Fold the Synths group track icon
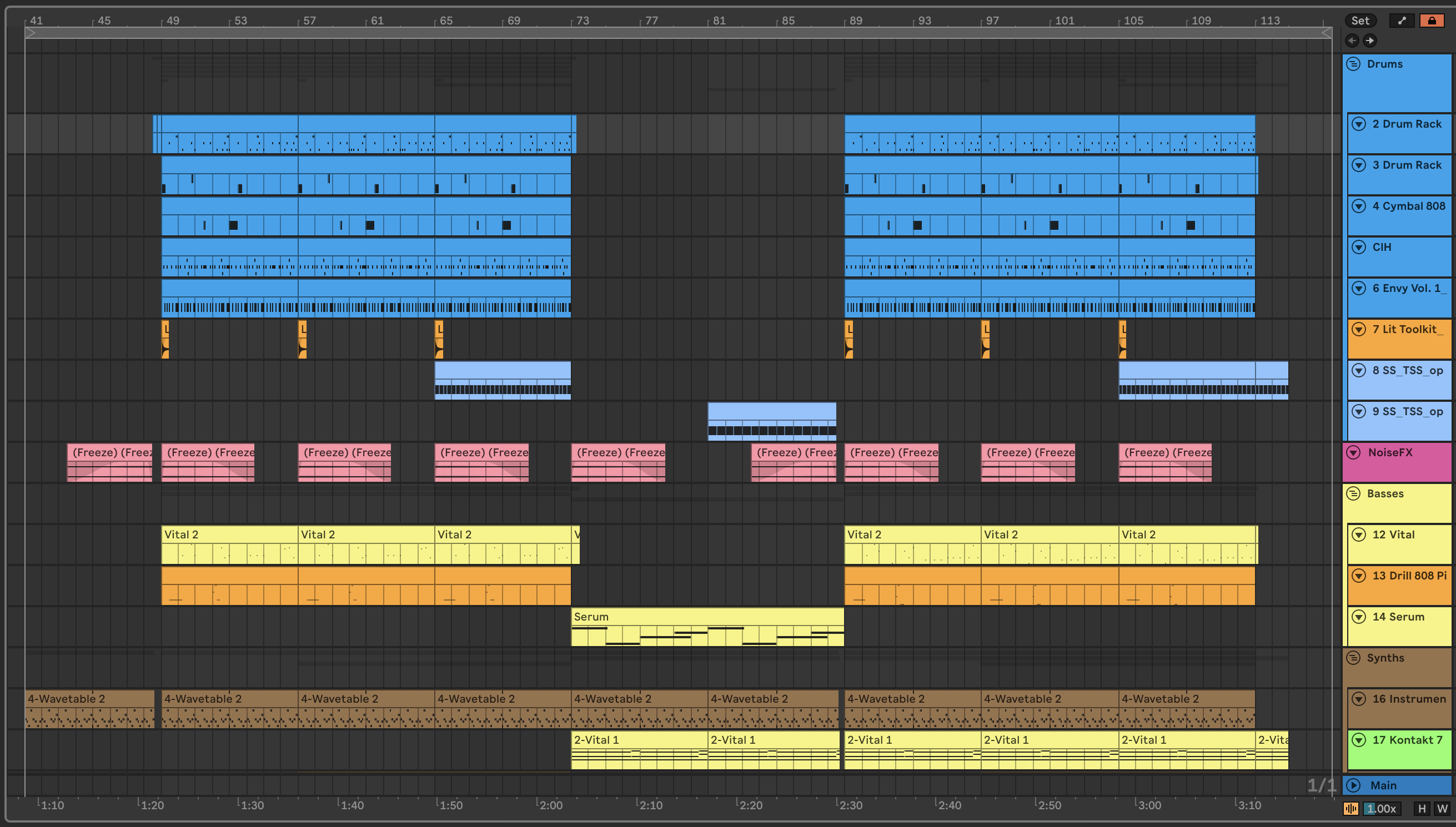The image size is (1456, 827). click(1353, 658)
